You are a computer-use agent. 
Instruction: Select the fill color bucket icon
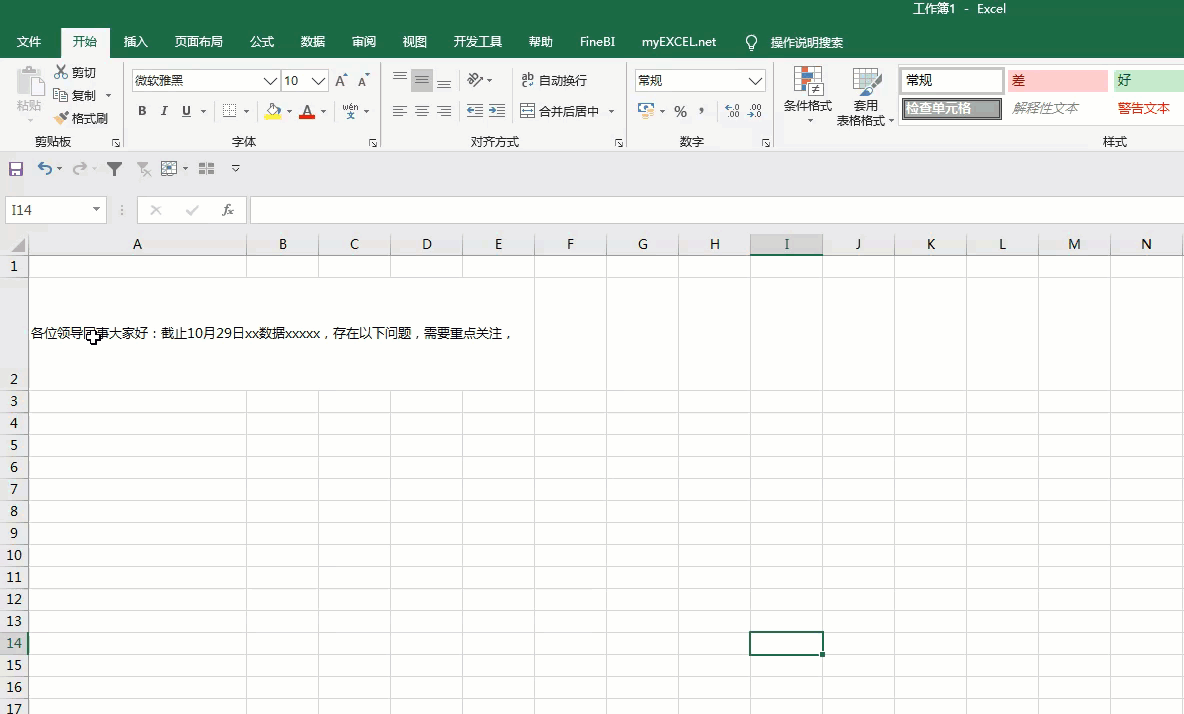[273, 111]
